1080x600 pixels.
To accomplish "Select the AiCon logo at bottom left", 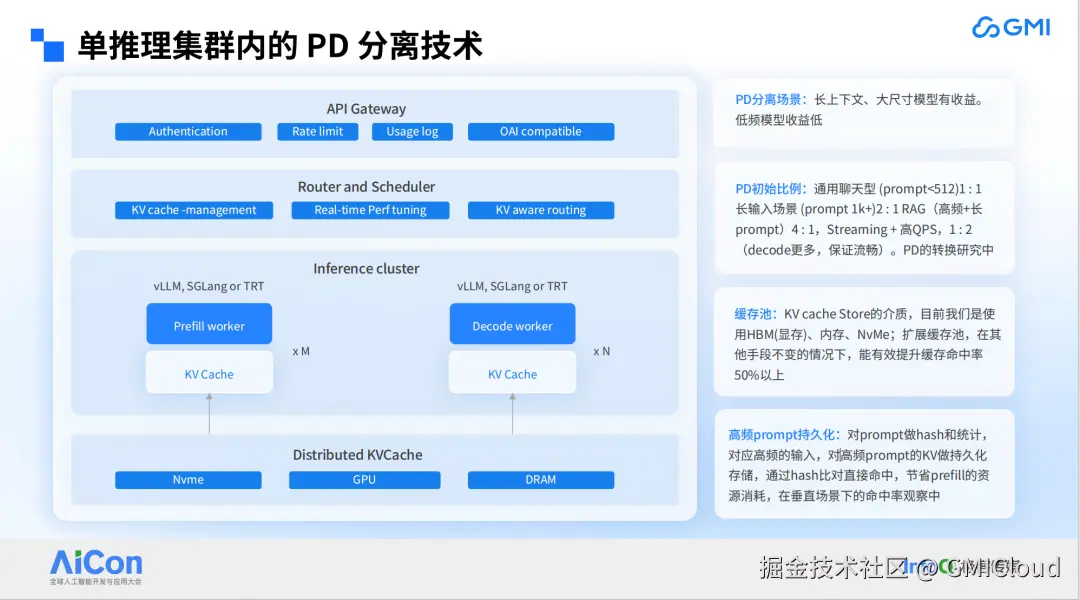I will [x=95, y=565].
